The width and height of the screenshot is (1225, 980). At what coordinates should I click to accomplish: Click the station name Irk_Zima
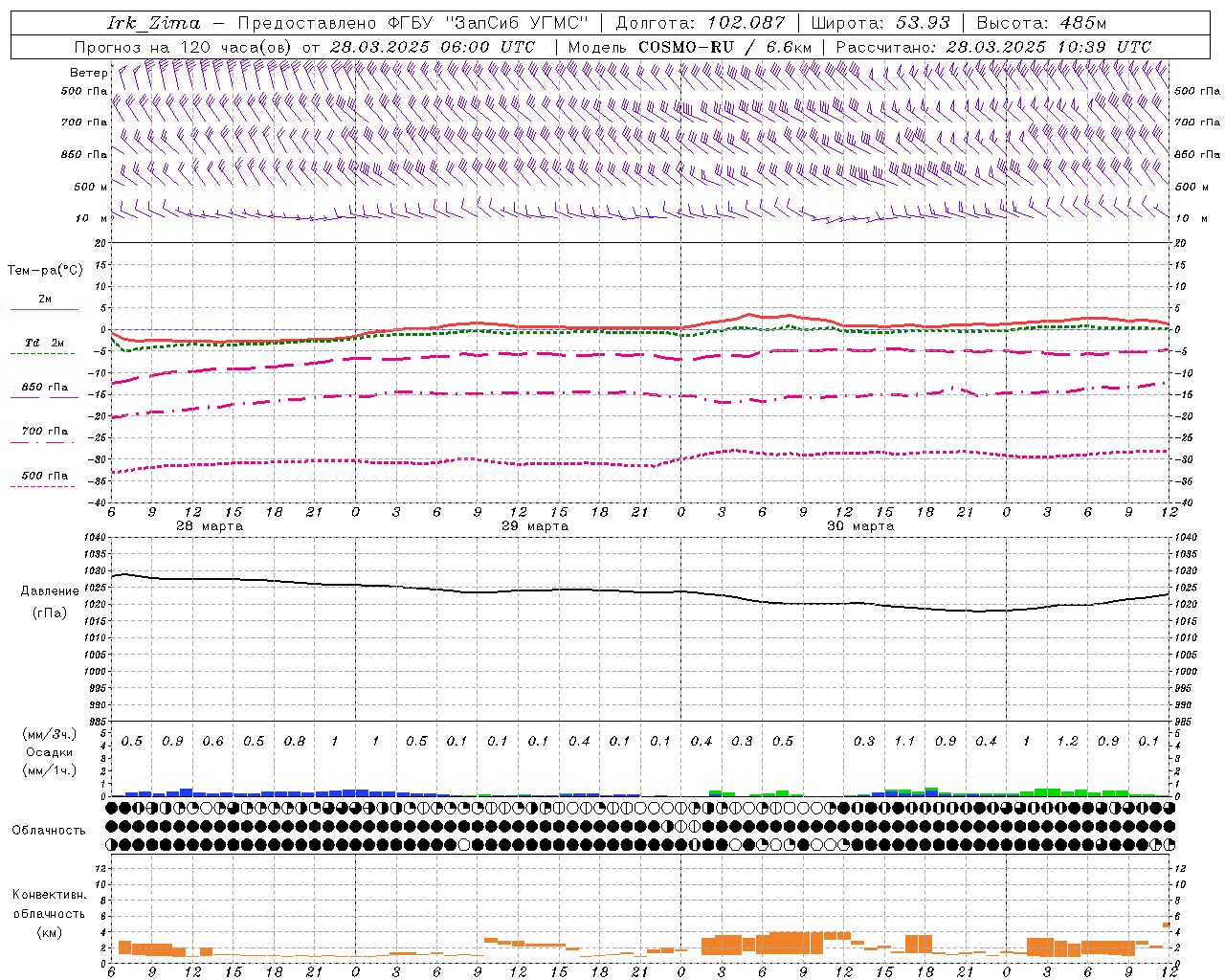click(x=154, y=22)
